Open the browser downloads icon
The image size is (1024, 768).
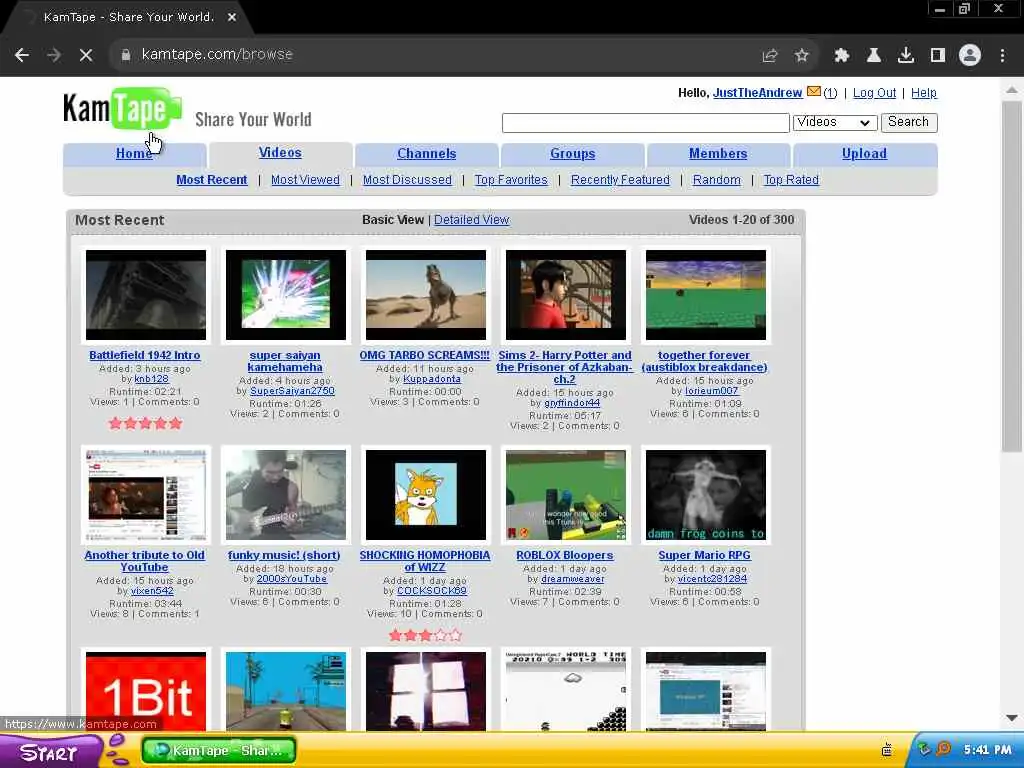click(x=906, y=56)
